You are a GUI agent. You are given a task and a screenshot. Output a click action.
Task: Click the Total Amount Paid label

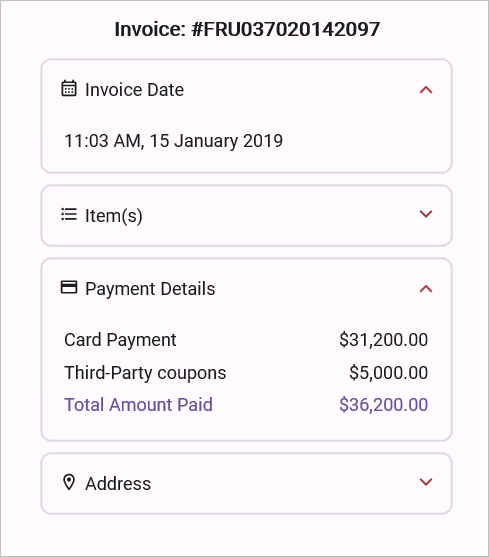point(138,405)
